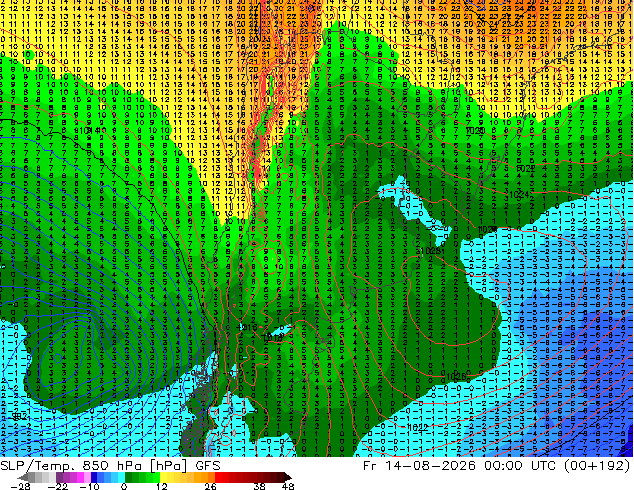634x490 pixels.
Task: Click the '38' color scale label
Action: tap(259, 486)
